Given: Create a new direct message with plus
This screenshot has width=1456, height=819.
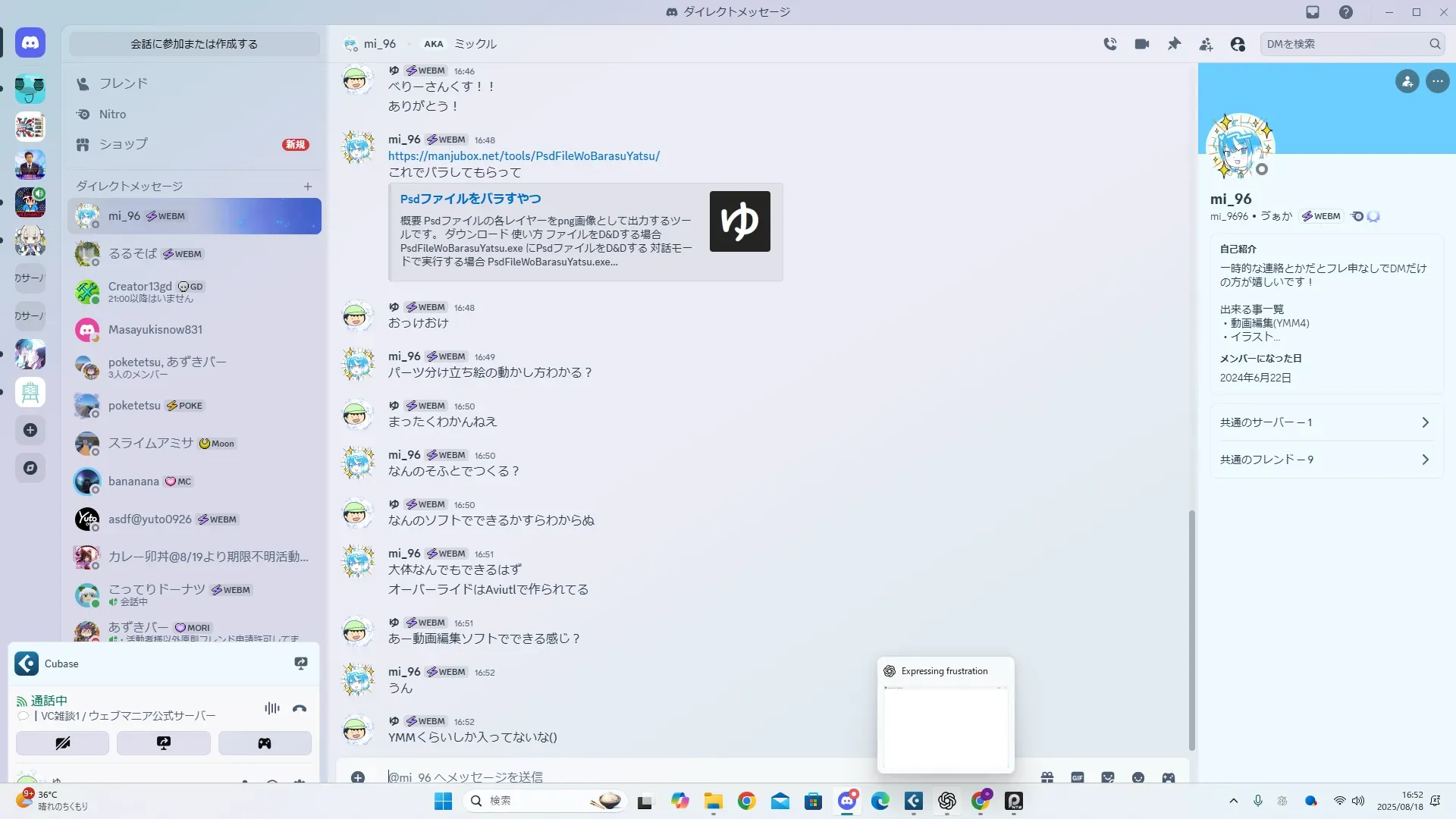Looking at the screenshot, I should click(308, 187).
